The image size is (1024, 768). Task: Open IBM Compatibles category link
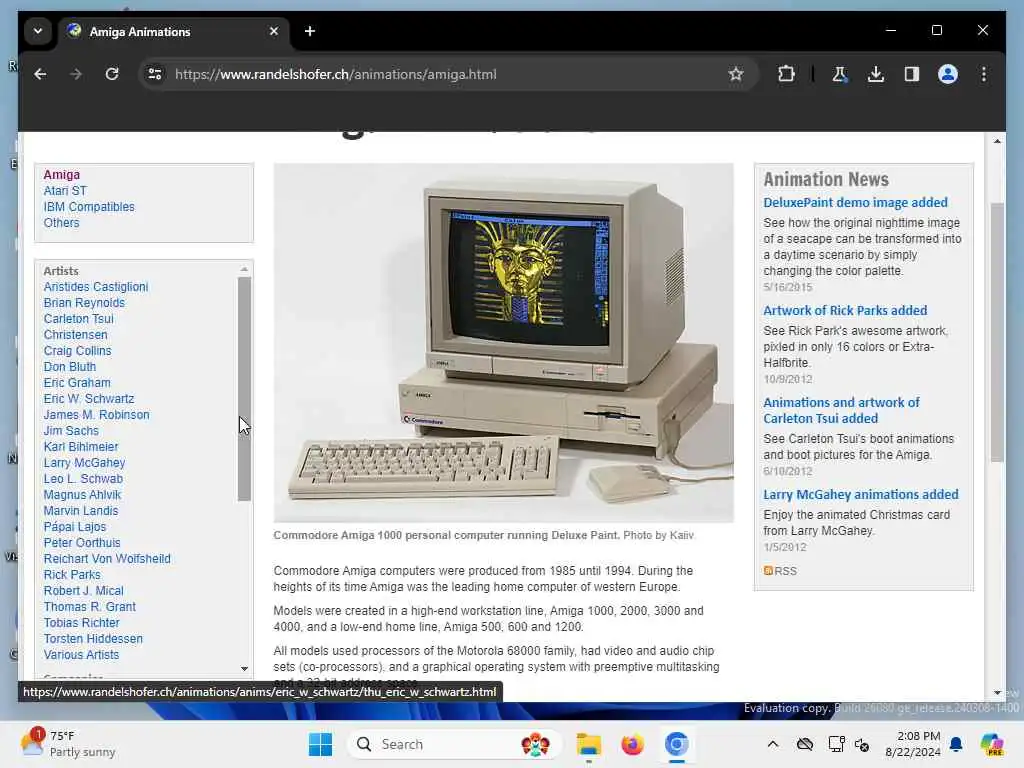pyautogui.click(x=89, y=207)
